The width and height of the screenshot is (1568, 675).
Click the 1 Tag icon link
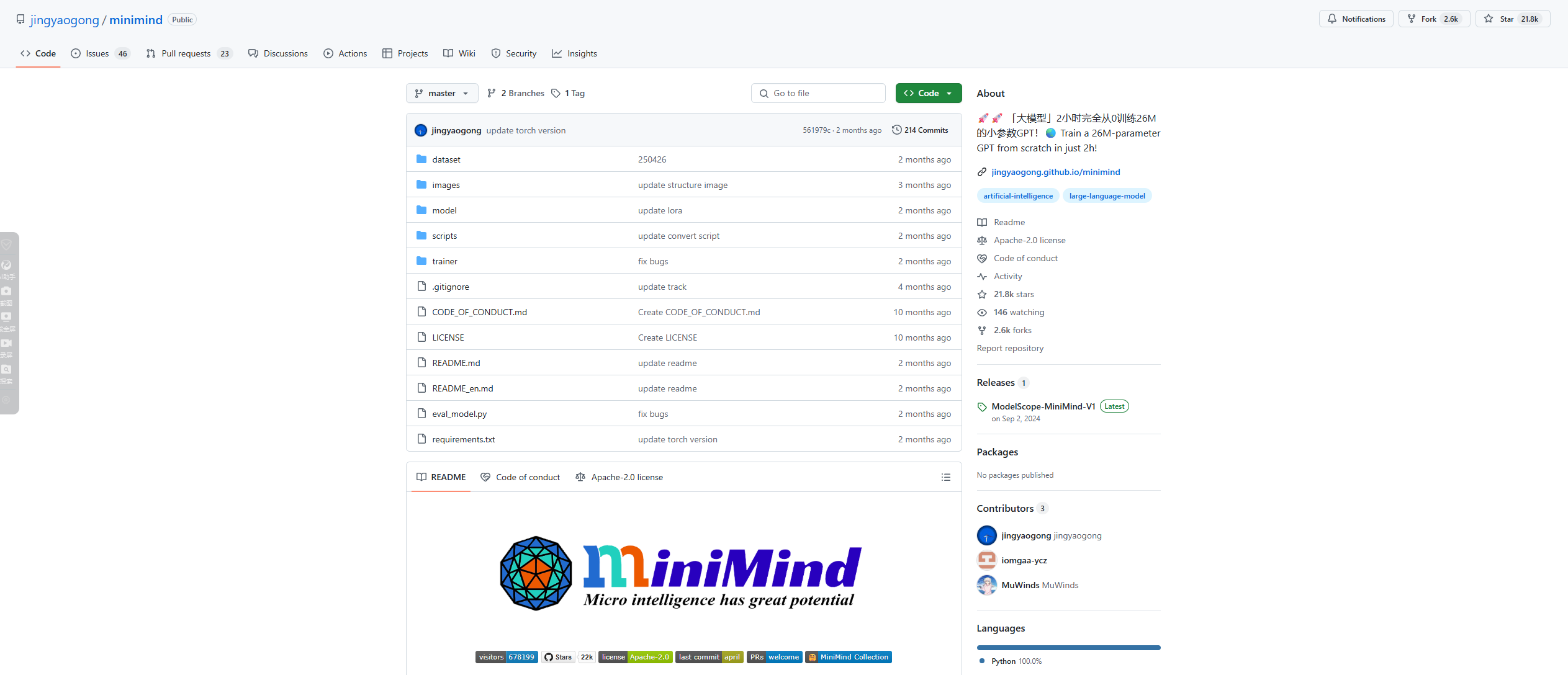[x=556, y=93]
